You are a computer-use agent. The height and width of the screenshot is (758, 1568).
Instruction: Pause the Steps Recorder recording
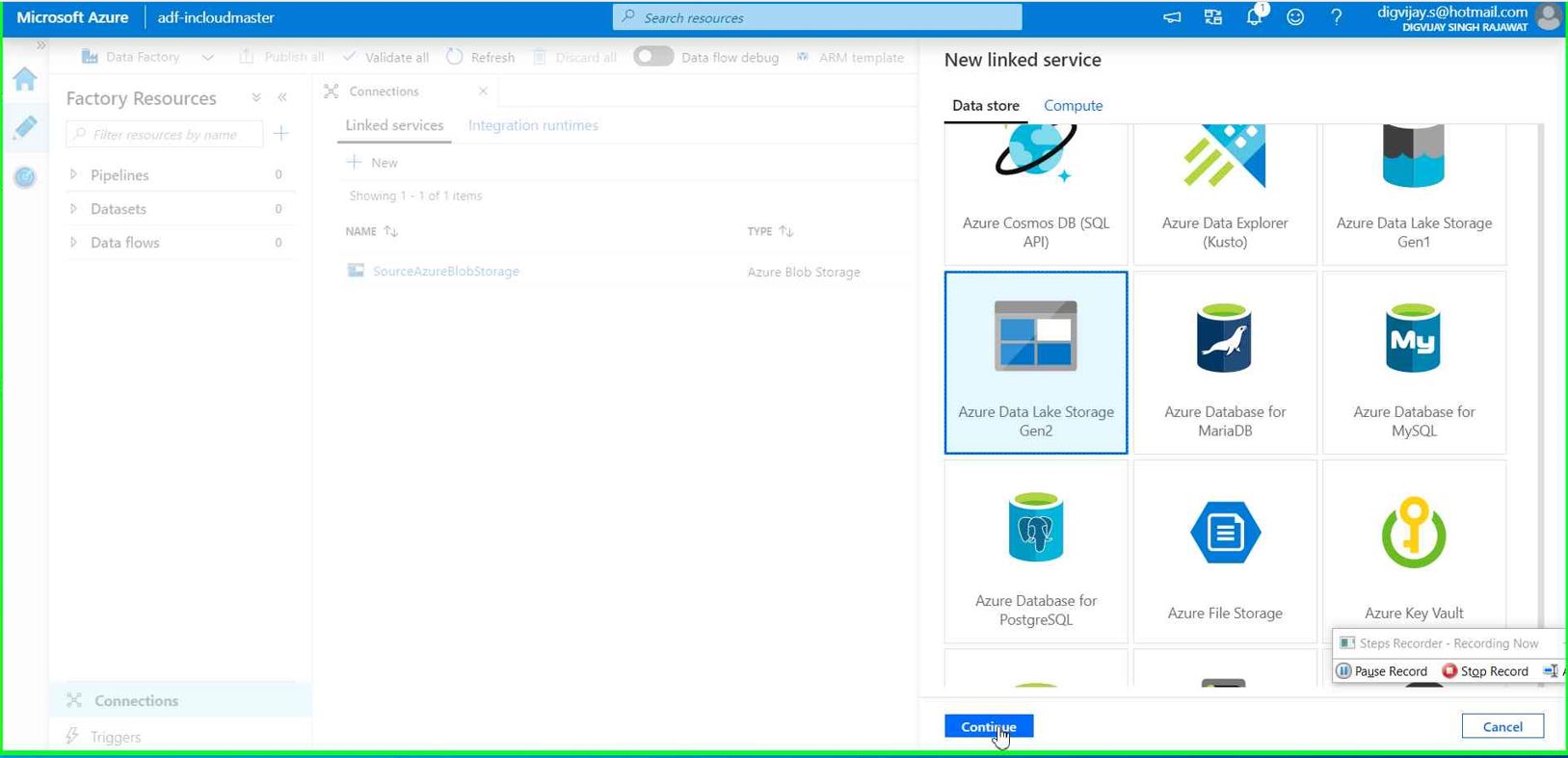1383,670
